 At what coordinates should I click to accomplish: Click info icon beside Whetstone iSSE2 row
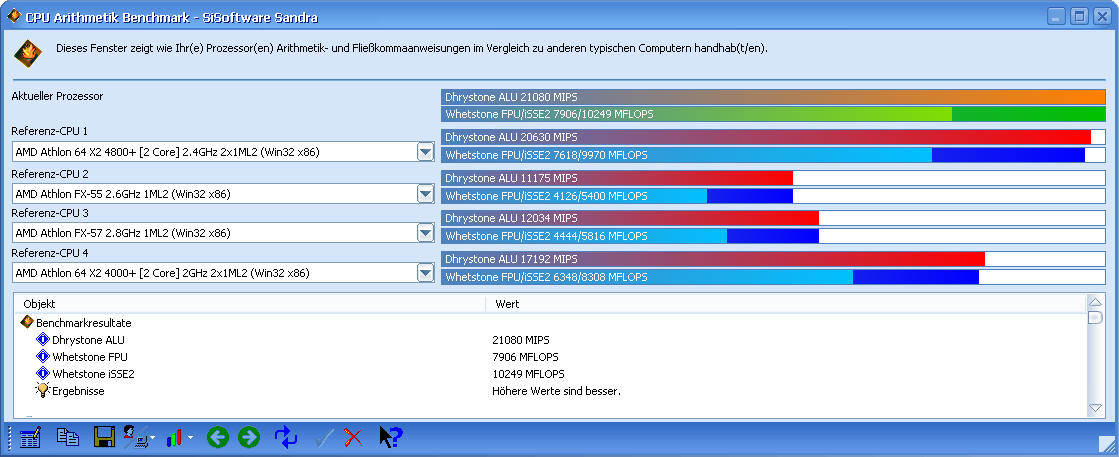point(43,374)
